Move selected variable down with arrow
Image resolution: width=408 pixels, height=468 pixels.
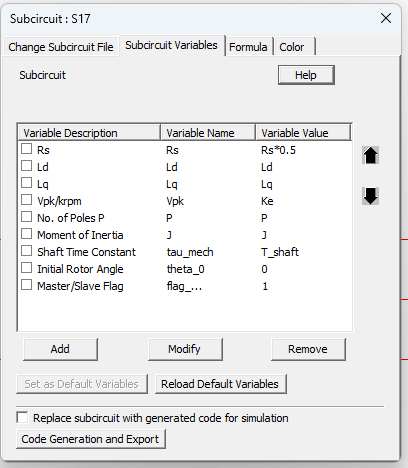point(370,196)
